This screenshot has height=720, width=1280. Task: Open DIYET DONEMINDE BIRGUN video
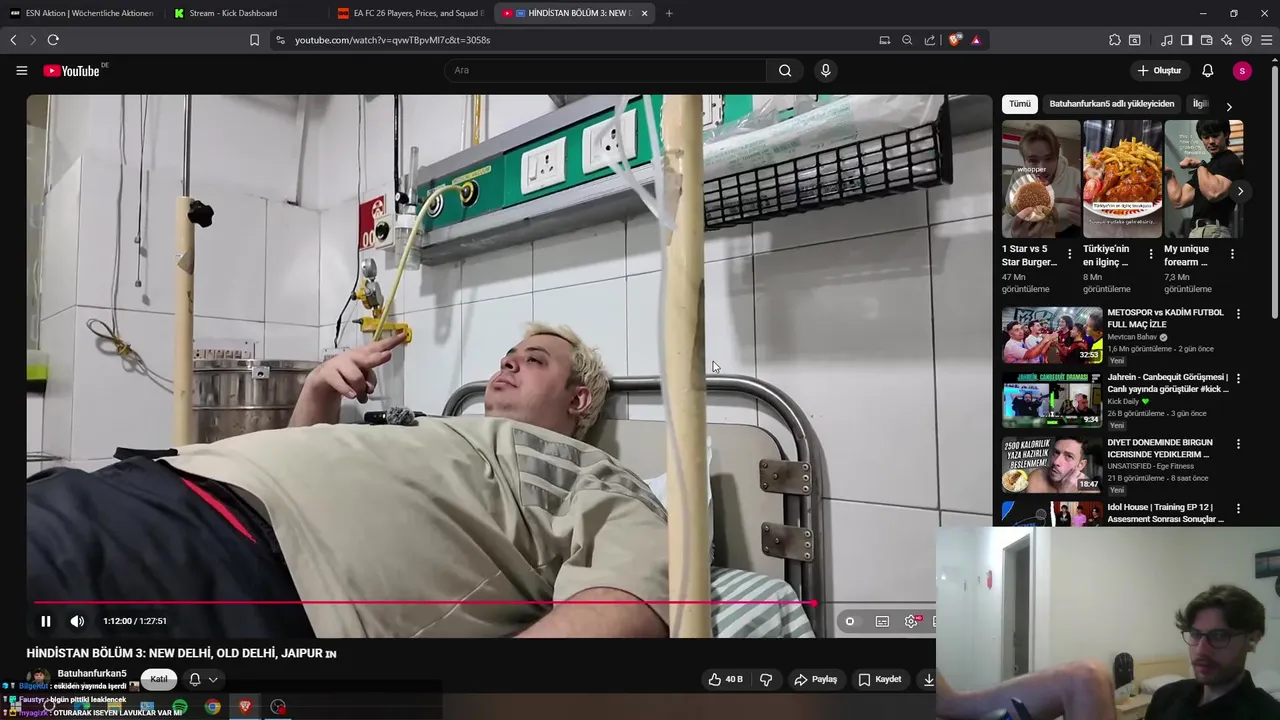(1052, 465)
